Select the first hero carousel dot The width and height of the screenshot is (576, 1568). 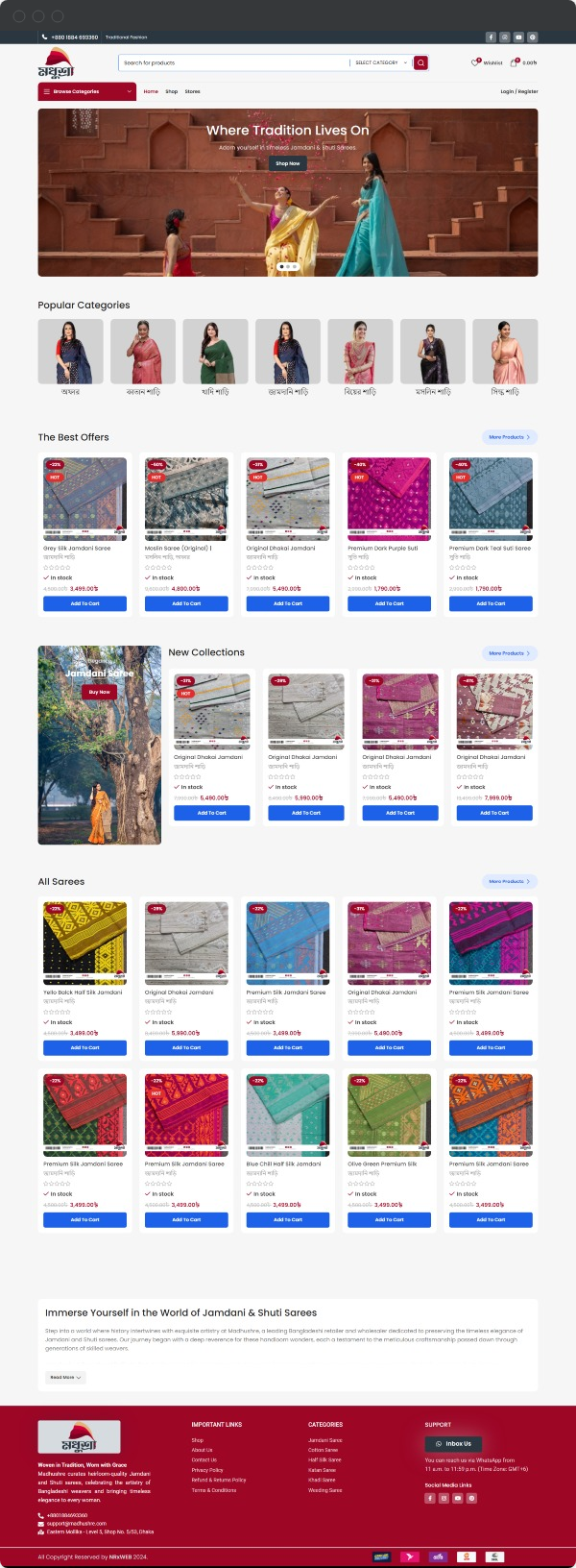click(281, 266)
